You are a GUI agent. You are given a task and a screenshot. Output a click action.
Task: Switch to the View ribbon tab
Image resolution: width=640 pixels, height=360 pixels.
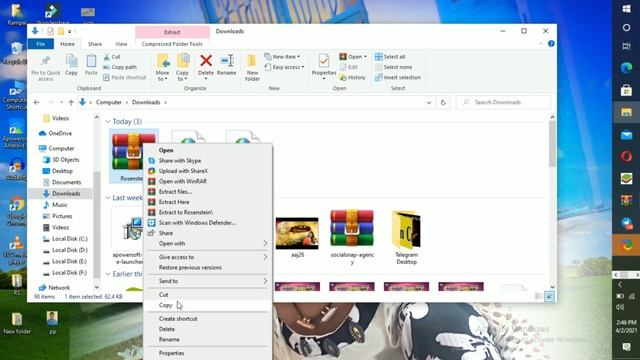(x=121, y=44)
